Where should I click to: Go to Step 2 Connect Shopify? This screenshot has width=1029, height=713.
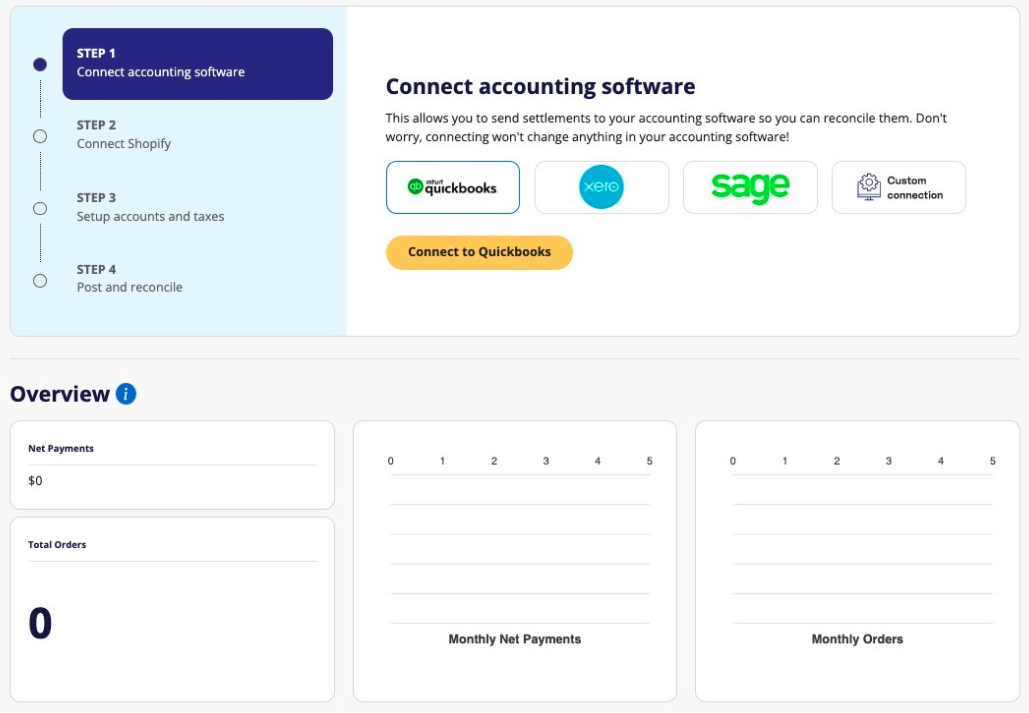click(x=123, y=135)
